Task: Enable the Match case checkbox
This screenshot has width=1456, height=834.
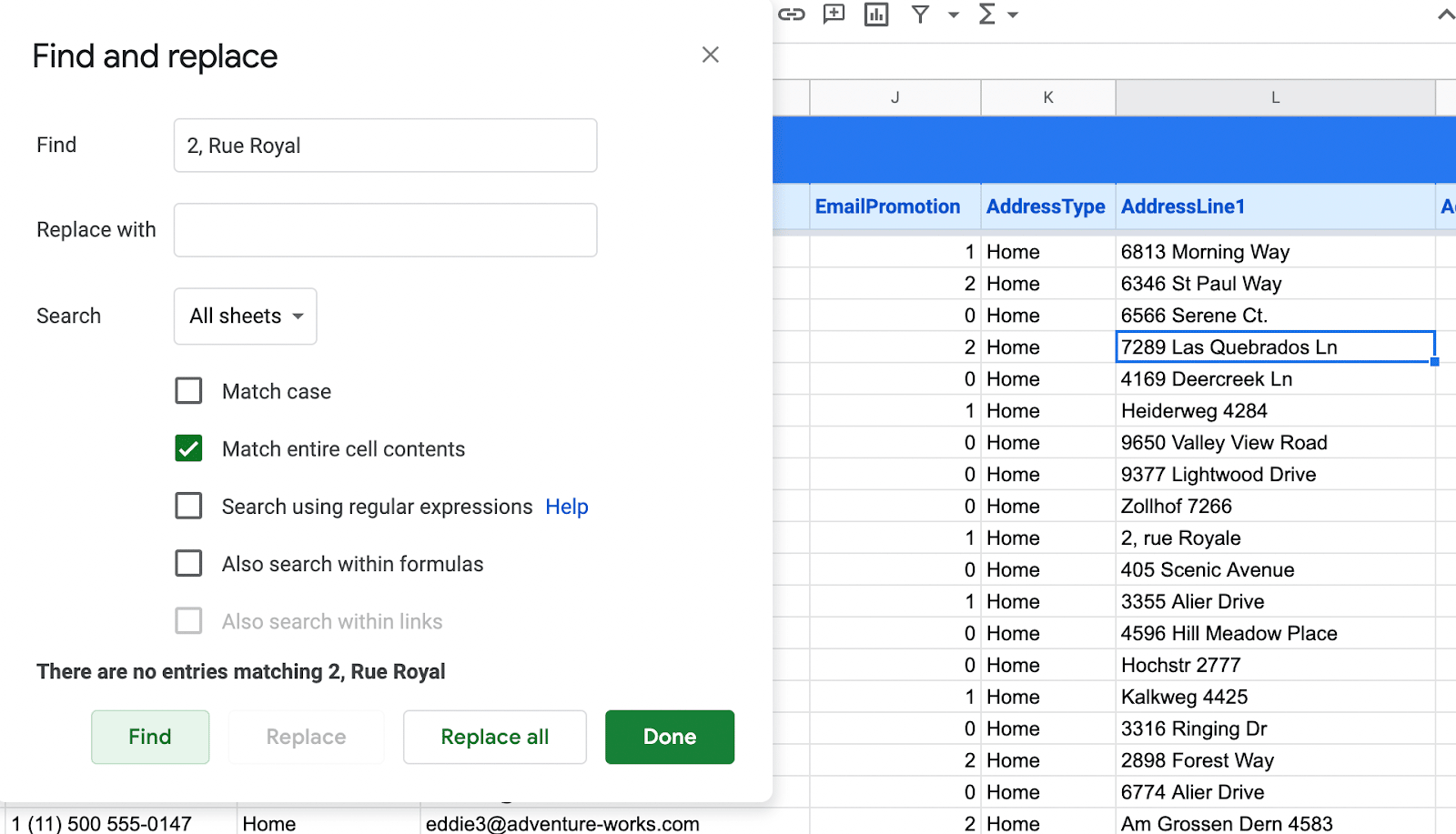Action: pyautogui.click(x=188, y=391)
